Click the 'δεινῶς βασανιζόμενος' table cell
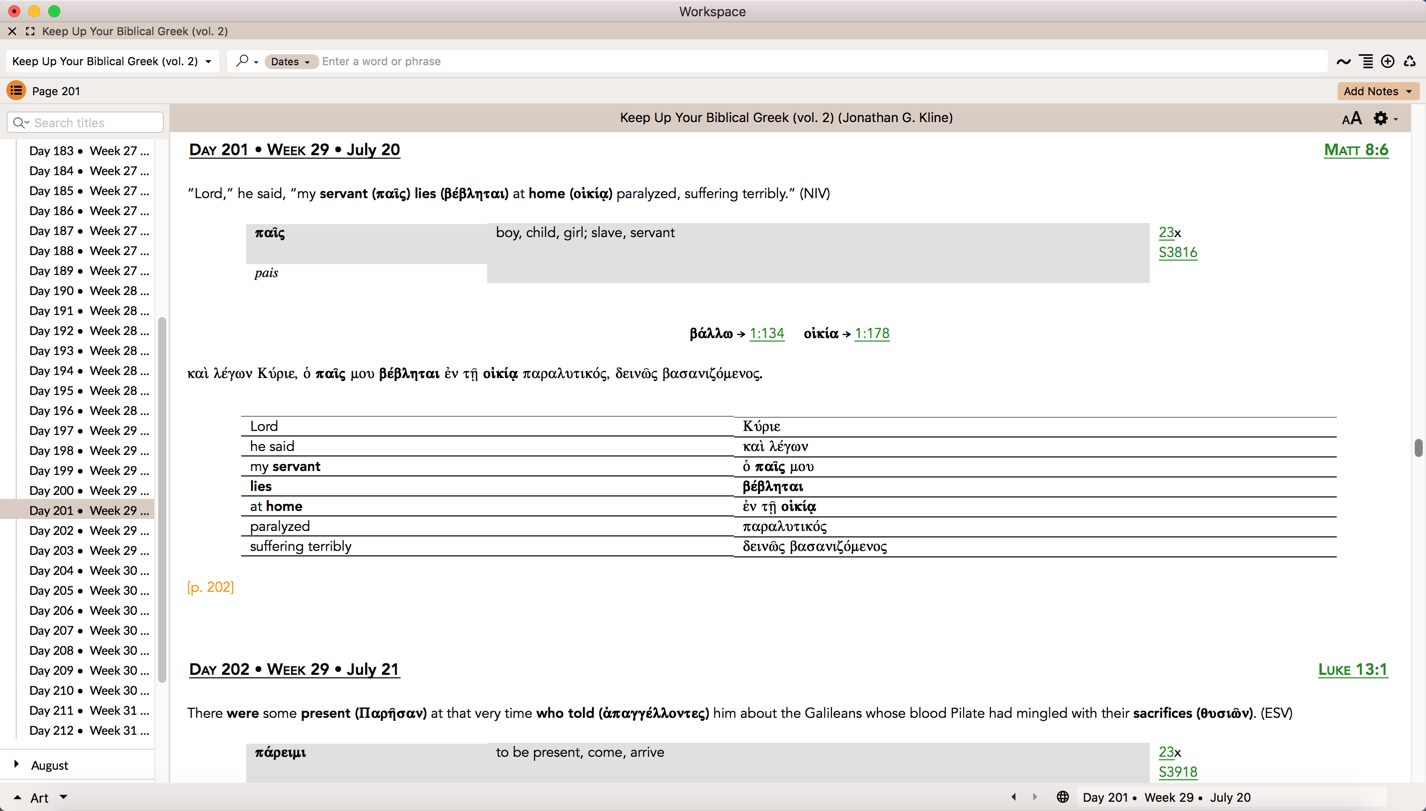 click(x=1035, y=547)
